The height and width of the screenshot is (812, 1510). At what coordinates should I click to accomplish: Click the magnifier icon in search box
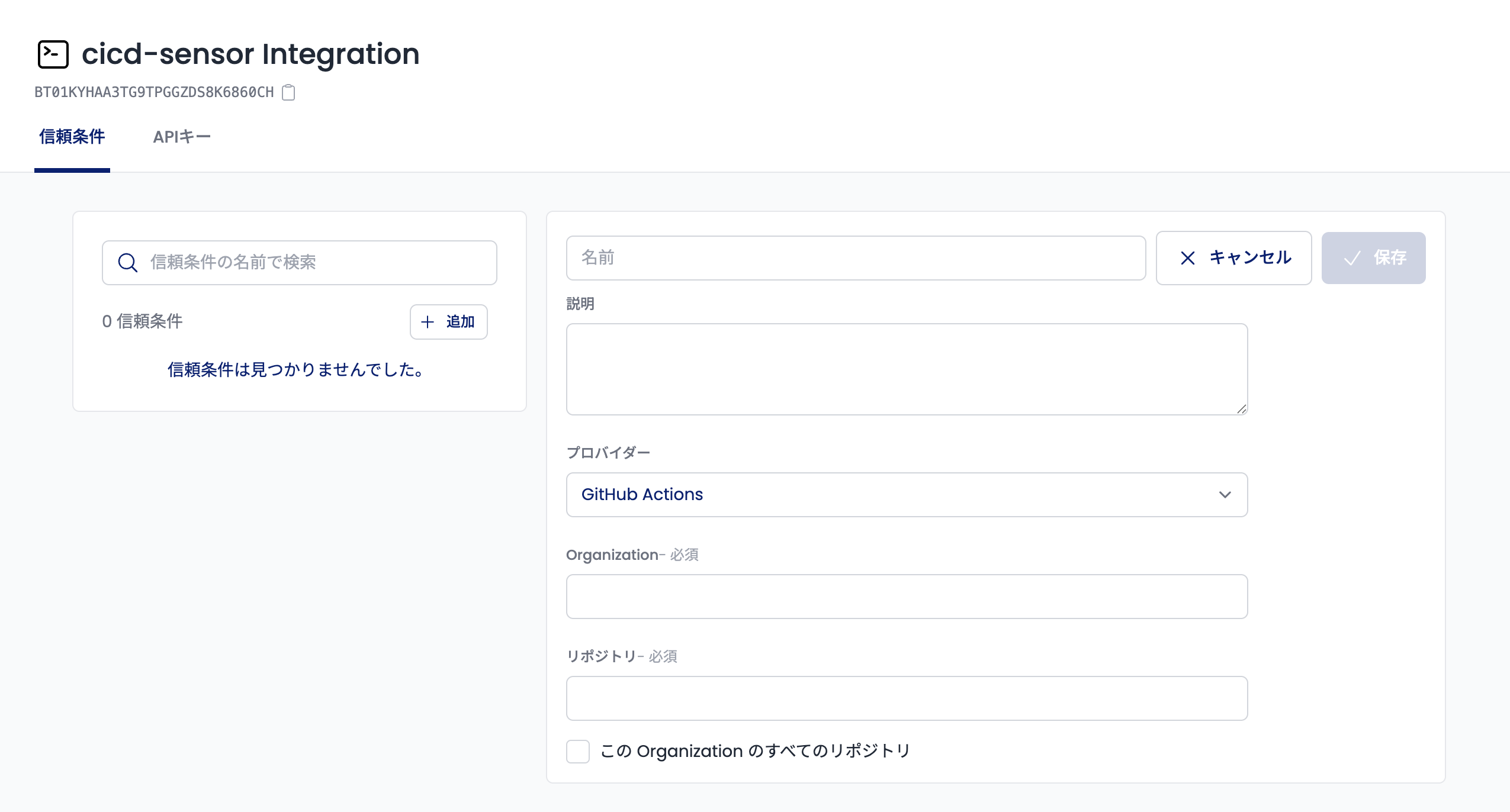pos(127,262)
